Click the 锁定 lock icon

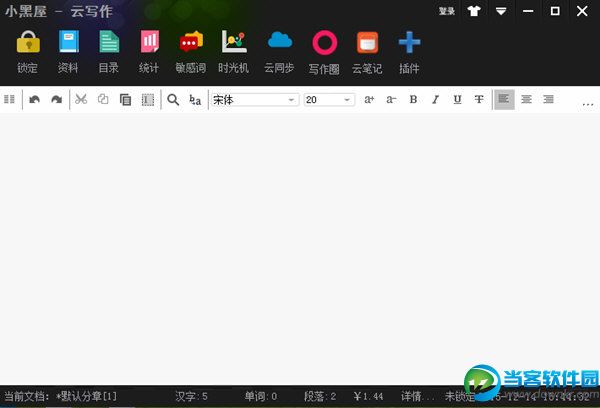(x=28, y=42)
